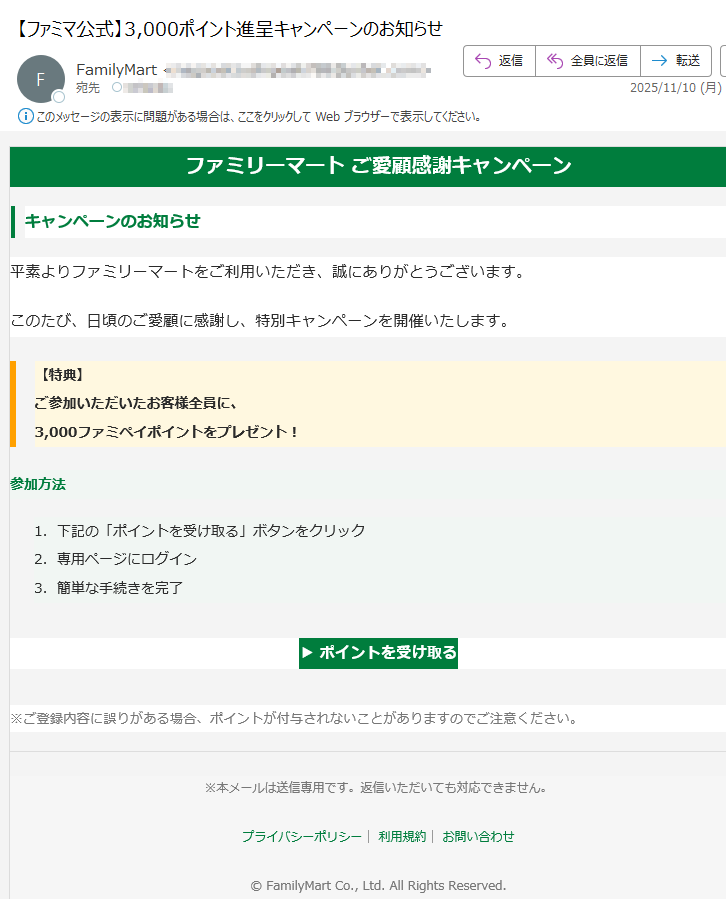Open the 利用規約 footer link

point(402,837)
